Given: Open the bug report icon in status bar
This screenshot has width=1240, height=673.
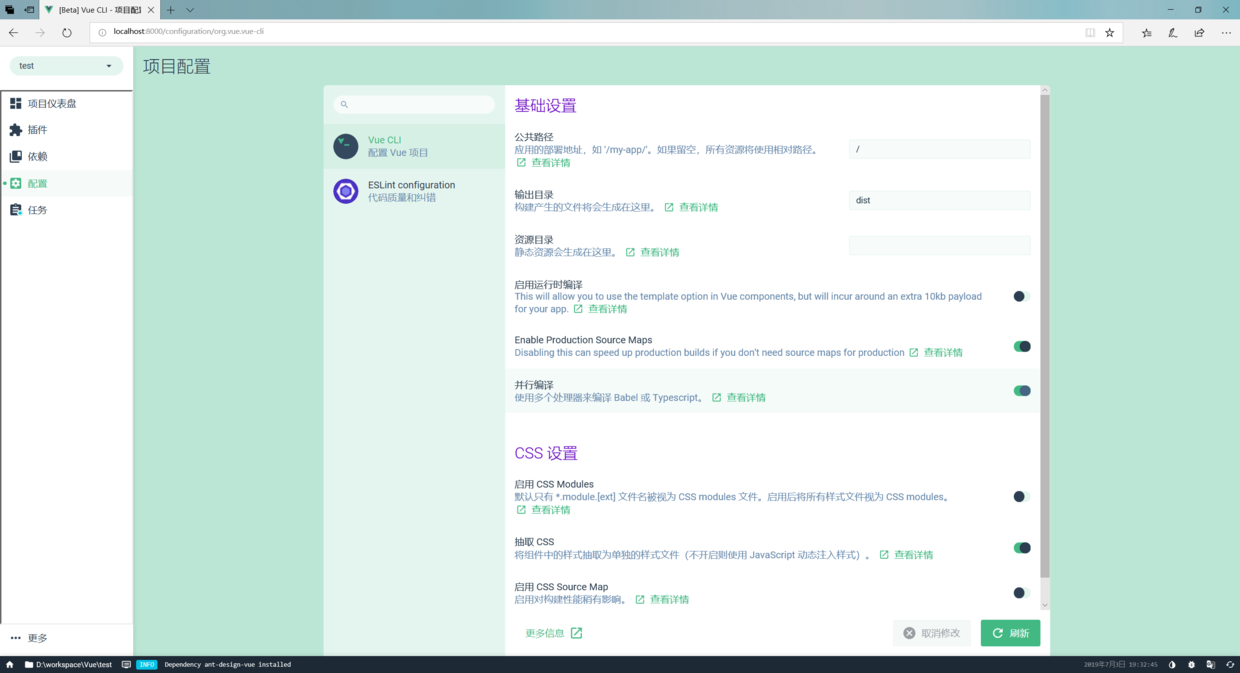Looking at the screenshot, I should coord(1191,664).
